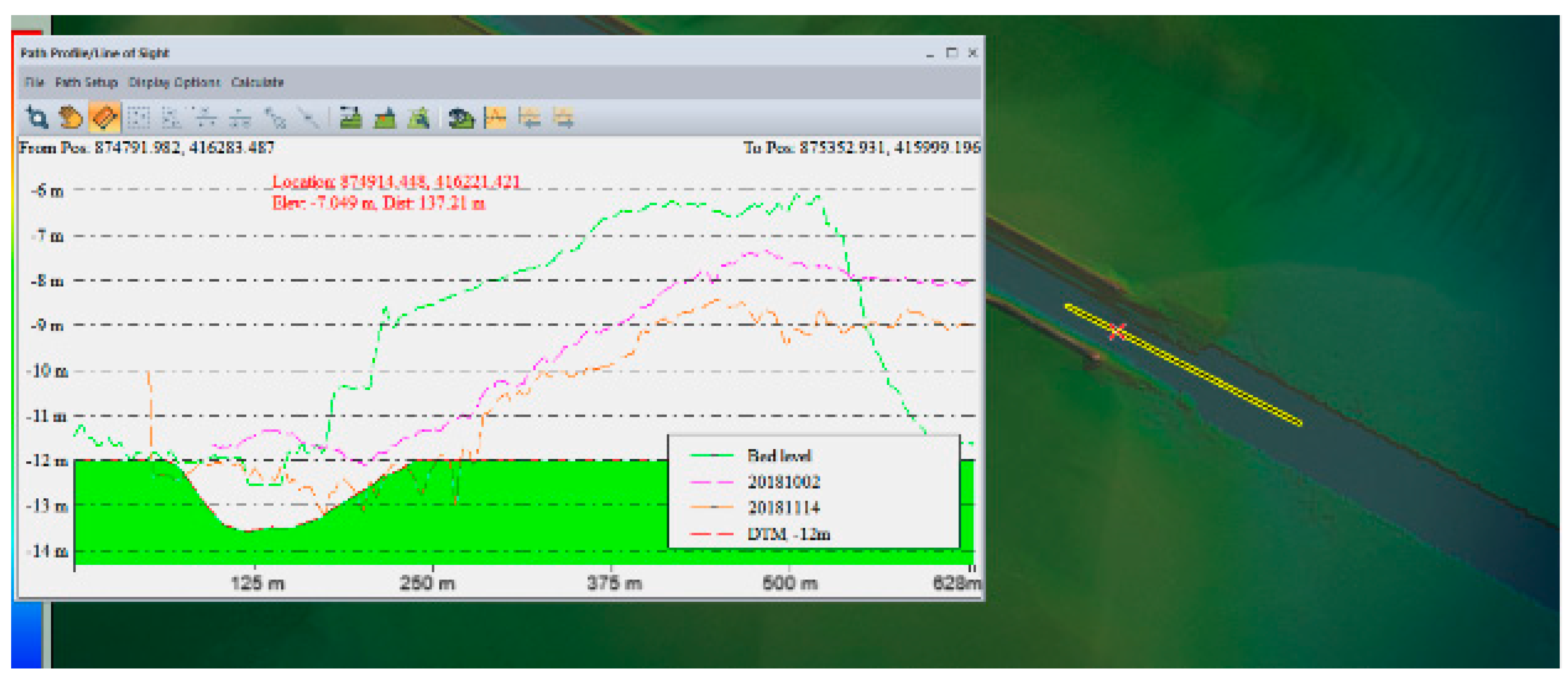Open the Path Setup menu
This screenshot has width=1568, height=682.
tap(86, 82)
